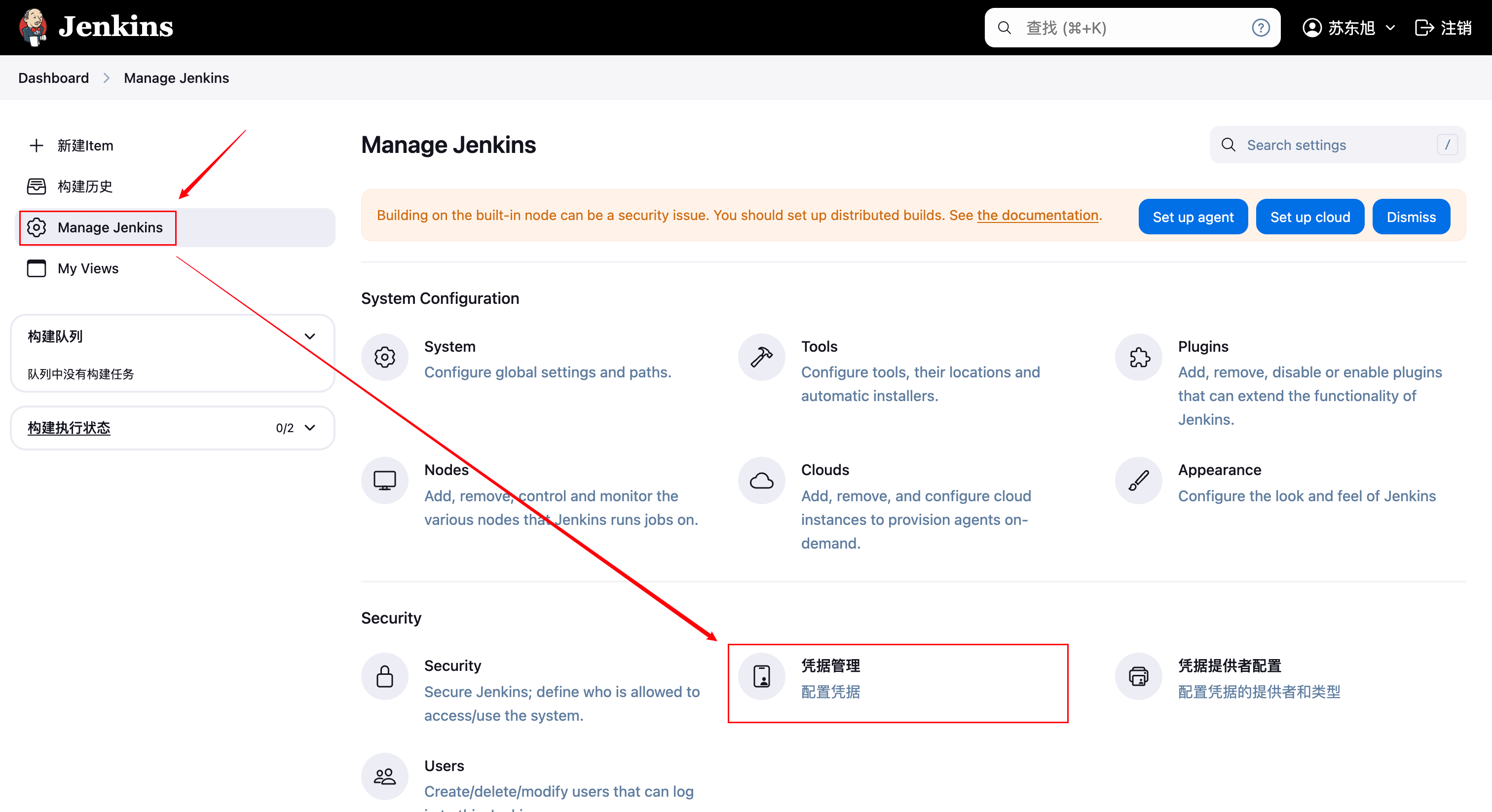
Task: Click the Users settings title
Action: coord(444,766)
